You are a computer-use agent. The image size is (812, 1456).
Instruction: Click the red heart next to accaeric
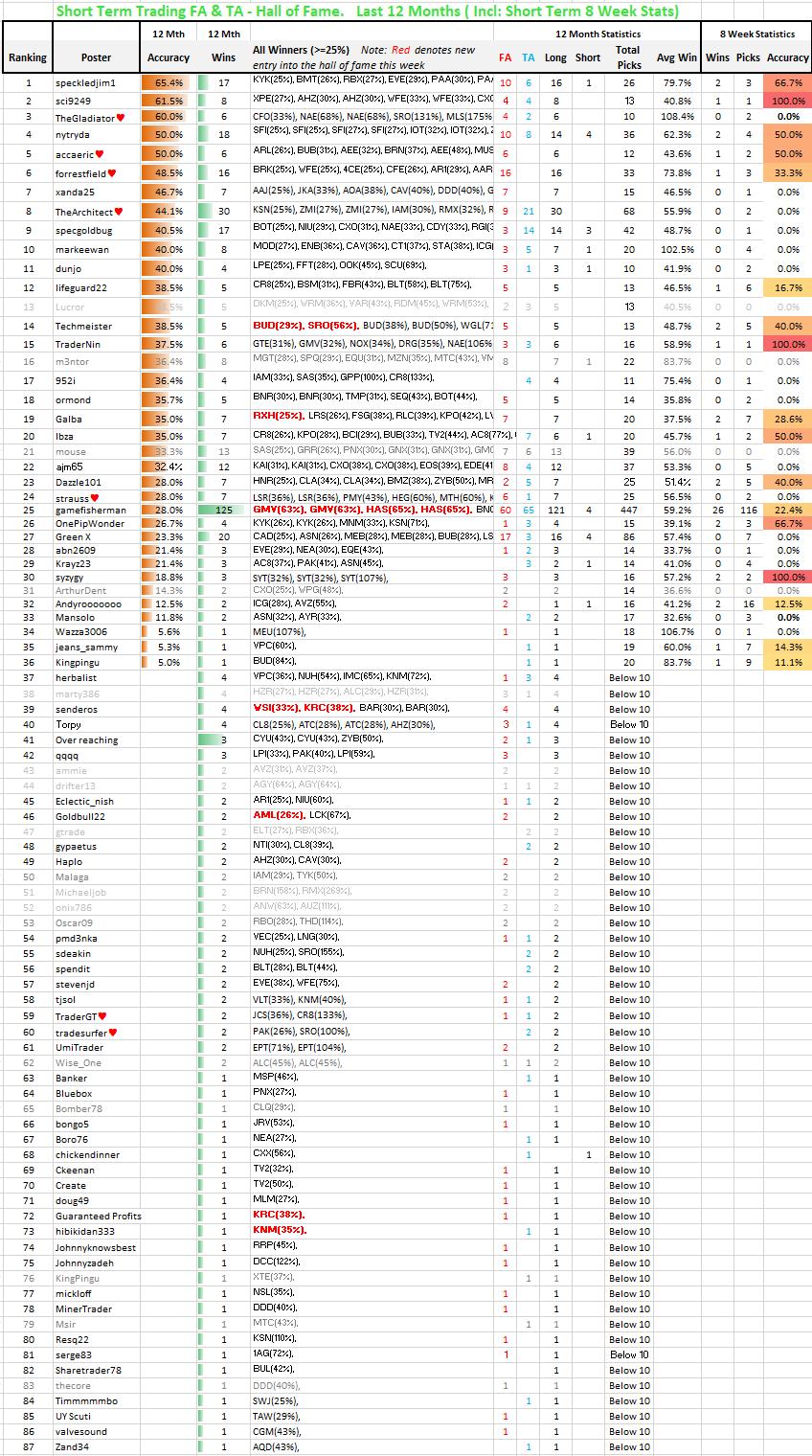[x=100, y=154]
